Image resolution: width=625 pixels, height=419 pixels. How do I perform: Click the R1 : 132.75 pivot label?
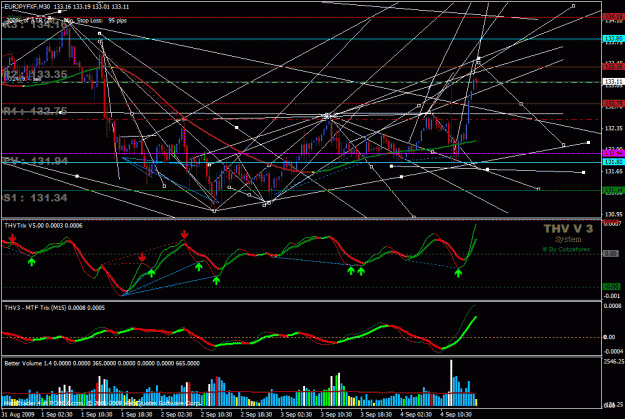35,111
